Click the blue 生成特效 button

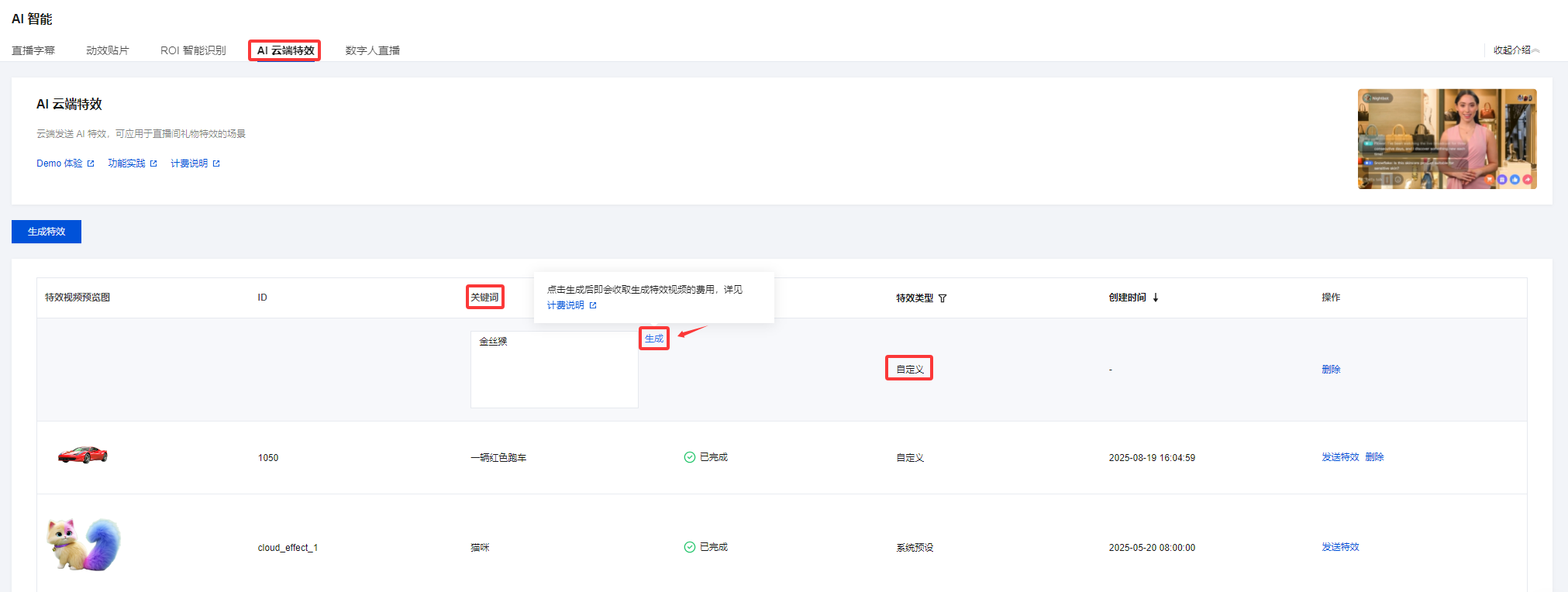pos(47,232)
